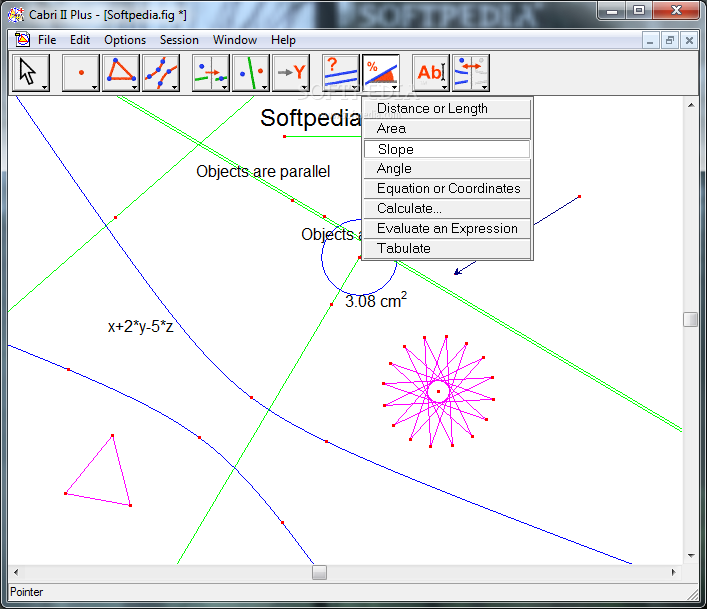707x609 pixels.
Task: Expand the Text Ab toolbox dropdown arrow
Action: (x=445, y=87)
